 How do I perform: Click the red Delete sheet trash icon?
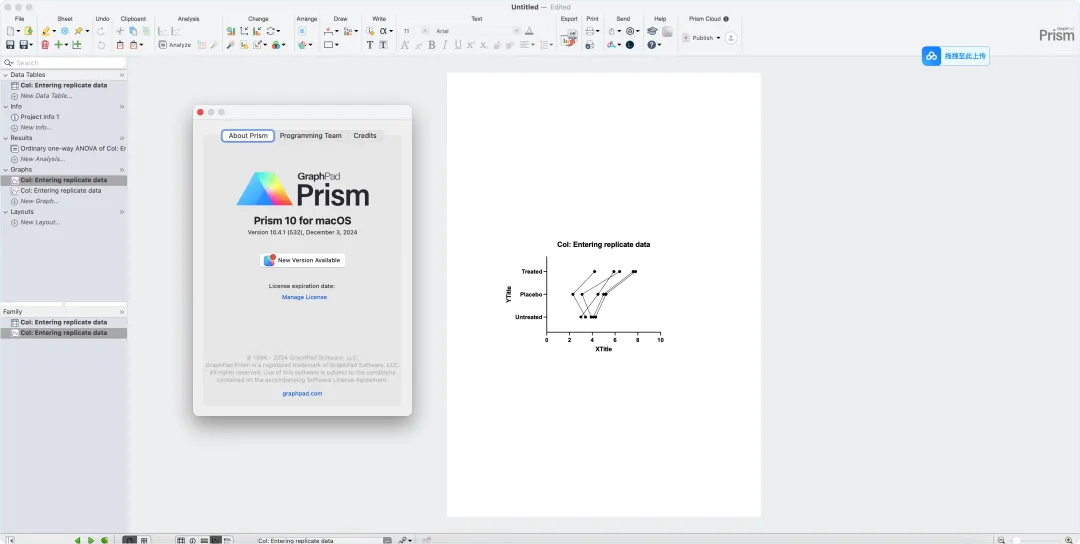(45, 45)
